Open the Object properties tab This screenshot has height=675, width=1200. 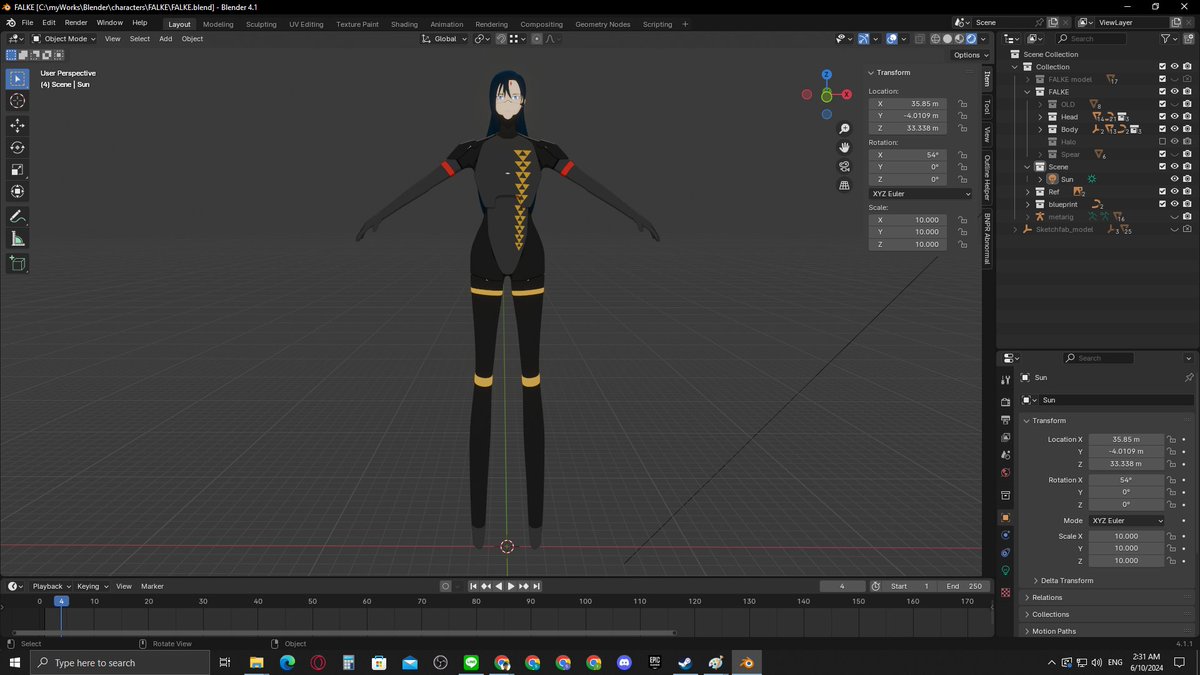pyautogui.click(x=1005, y=517)
